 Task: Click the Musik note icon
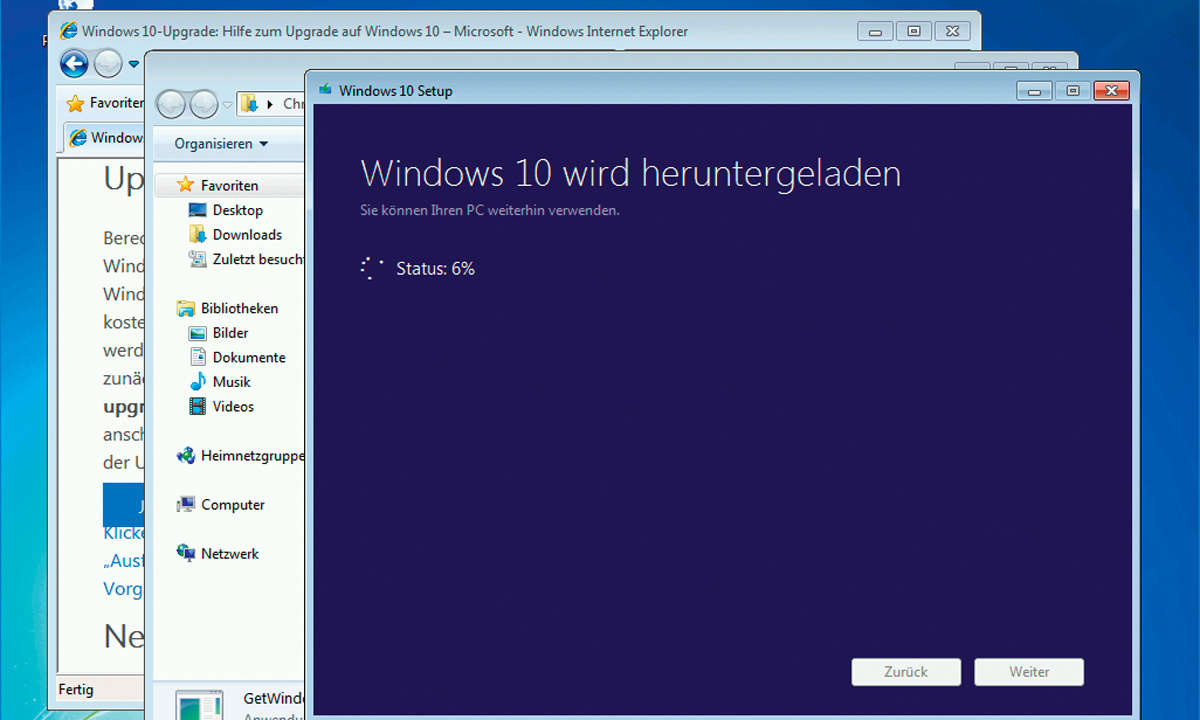point(197,382)
